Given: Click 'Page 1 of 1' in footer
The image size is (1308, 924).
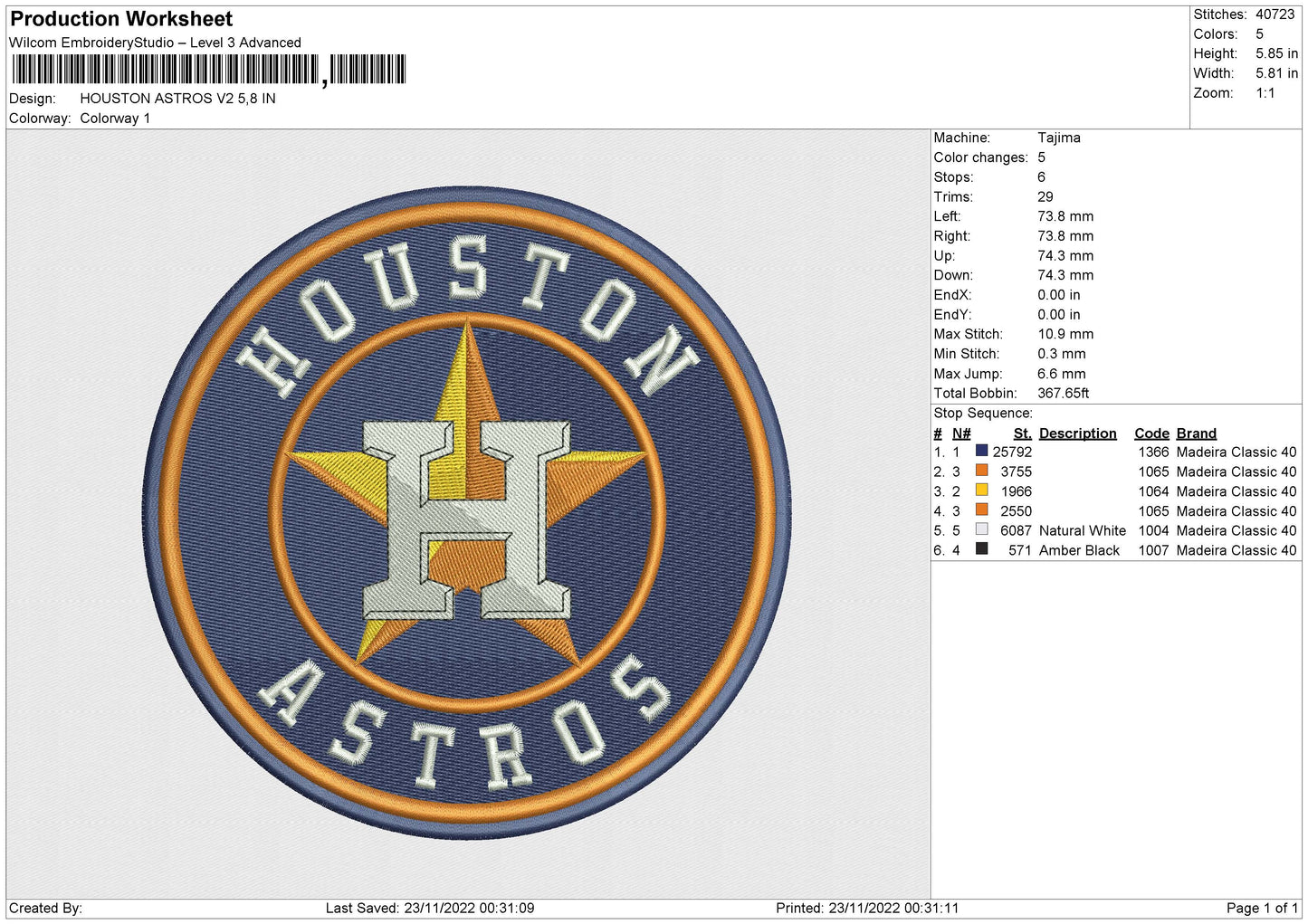Looking at the screenshot, I should coord(1262,909).
